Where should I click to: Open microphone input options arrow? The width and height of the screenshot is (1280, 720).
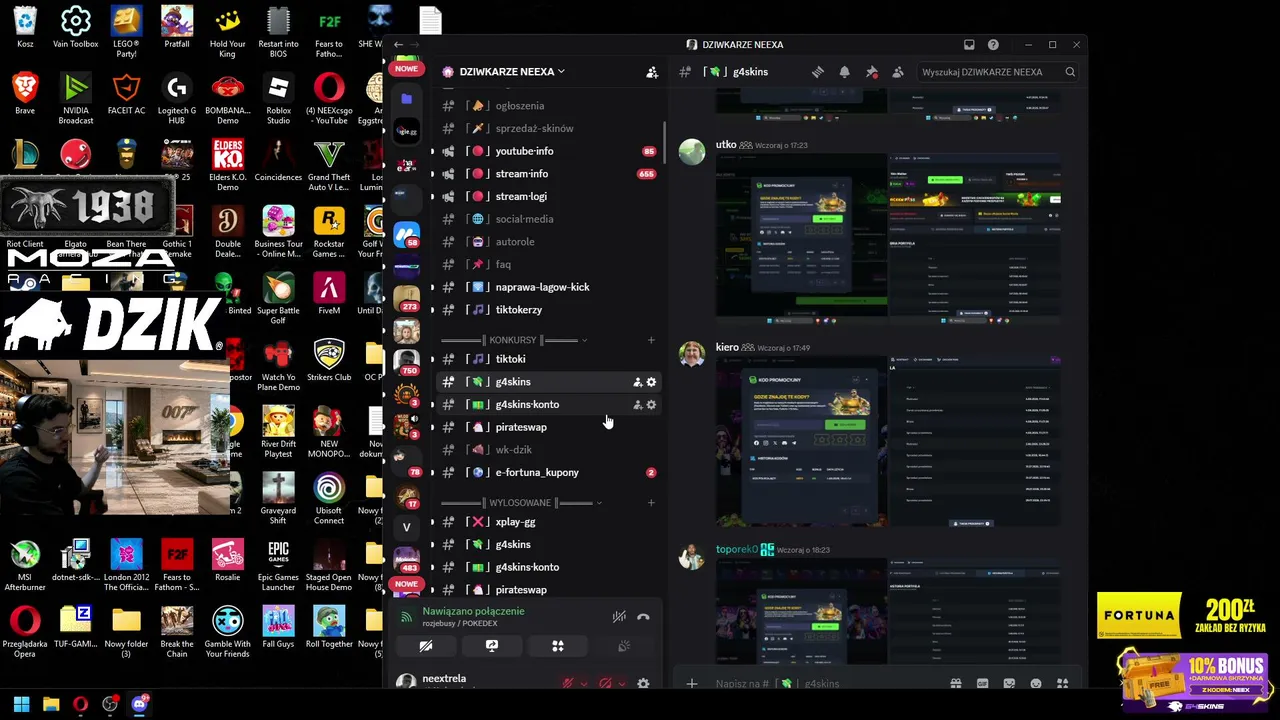point(583,684)
